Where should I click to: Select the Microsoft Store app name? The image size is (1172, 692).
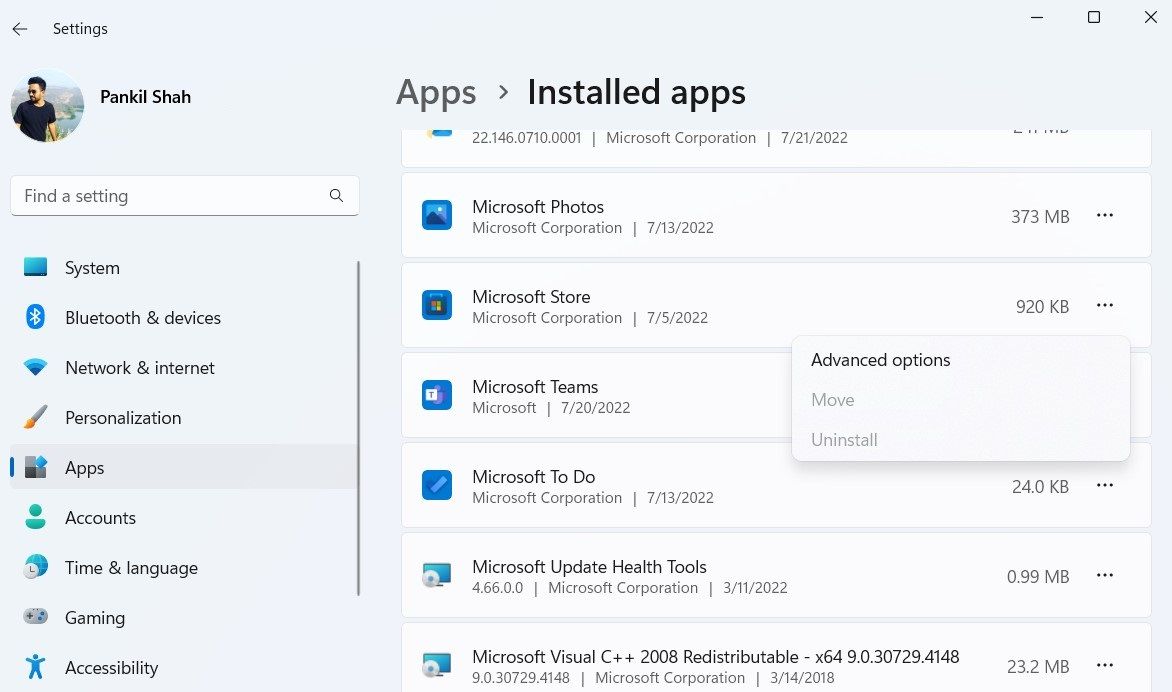[531, 297]
